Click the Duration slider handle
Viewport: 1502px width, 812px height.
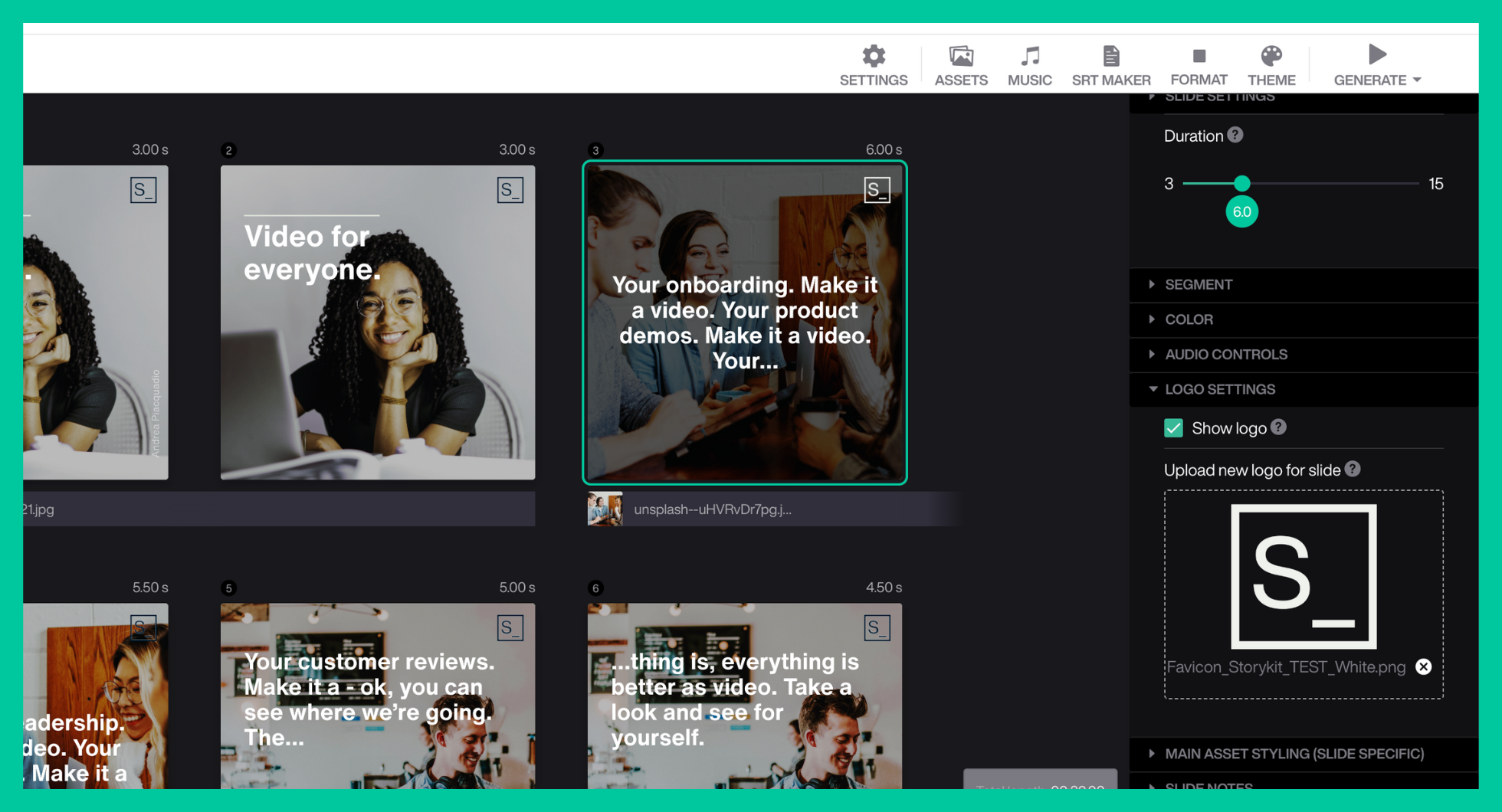(x=1242, y=184)
